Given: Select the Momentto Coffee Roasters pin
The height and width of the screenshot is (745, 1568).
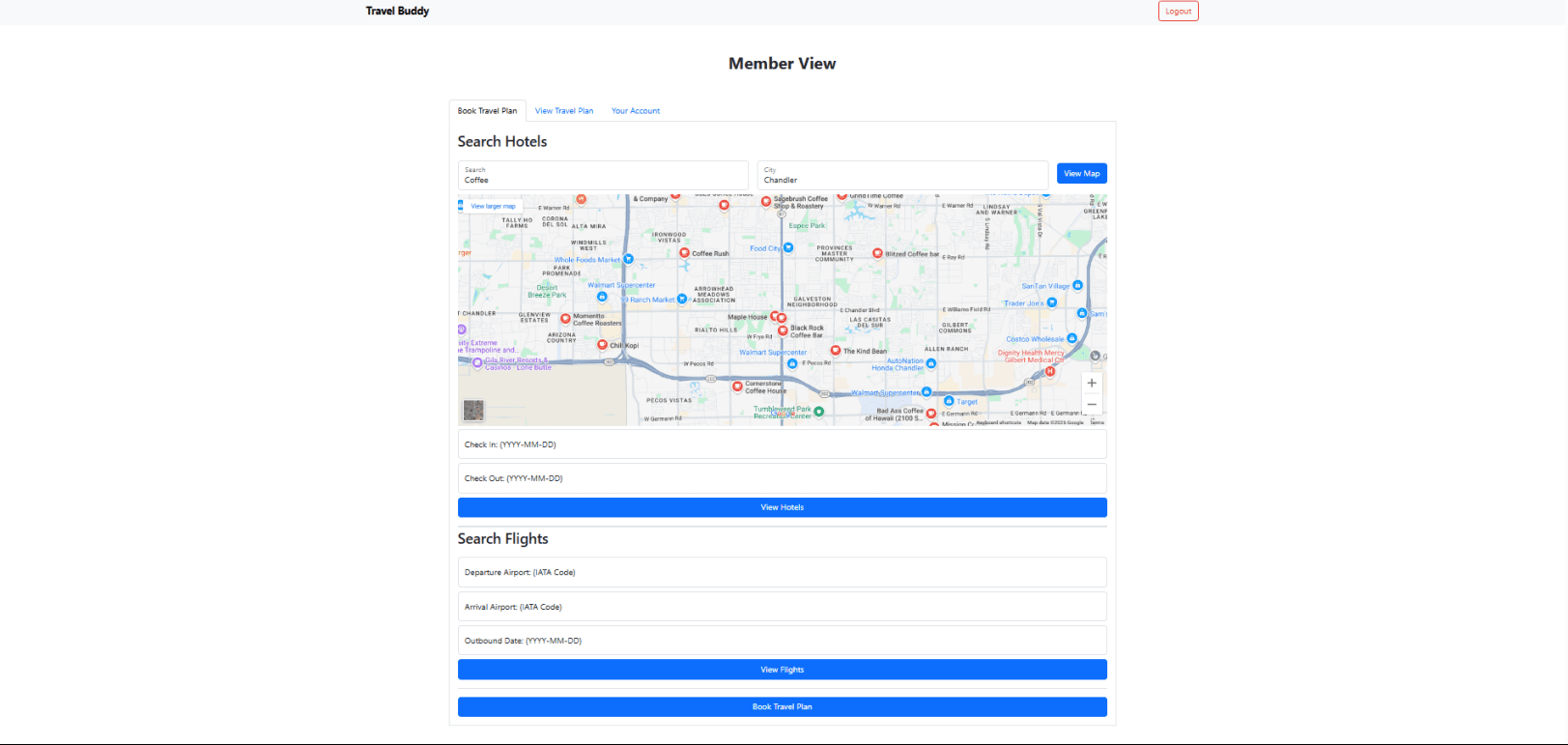Looking at the screenshot, I should coord(566,318).
